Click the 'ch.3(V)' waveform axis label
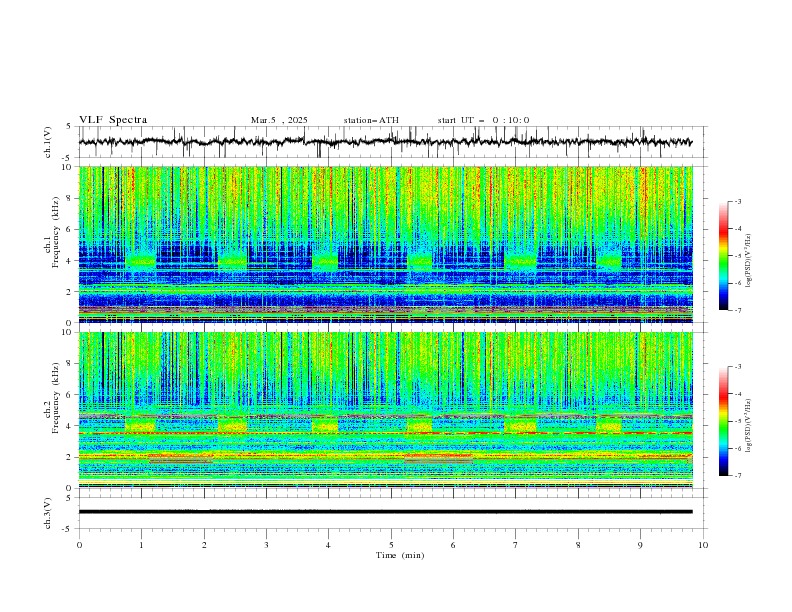Screen dimensions: 792x612 pos(48,513)
